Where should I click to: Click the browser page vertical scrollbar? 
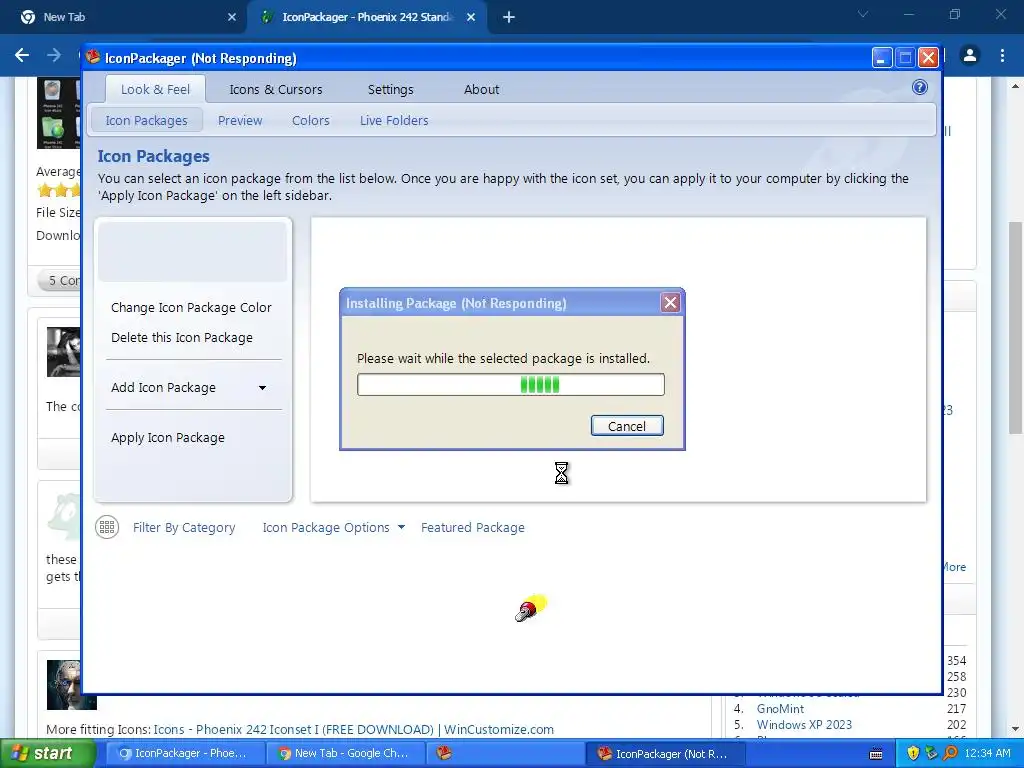point(1016,327)
